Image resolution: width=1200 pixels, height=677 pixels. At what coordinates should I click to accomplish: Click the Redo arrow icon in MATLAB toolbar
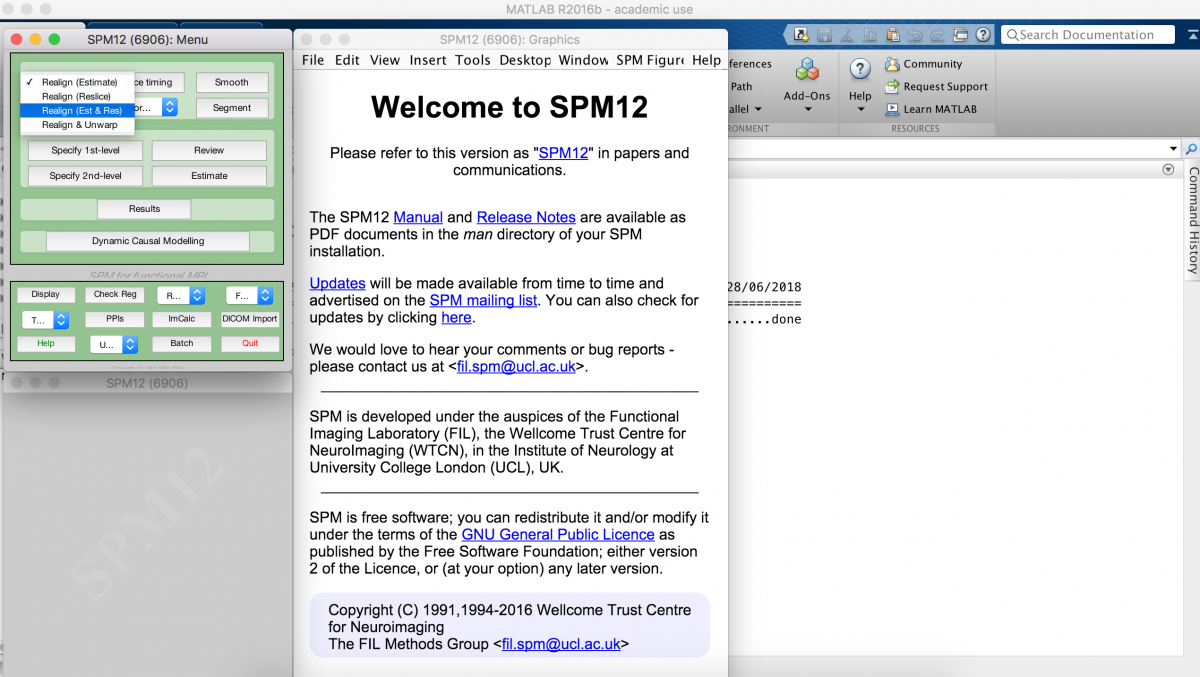point(937,35)
